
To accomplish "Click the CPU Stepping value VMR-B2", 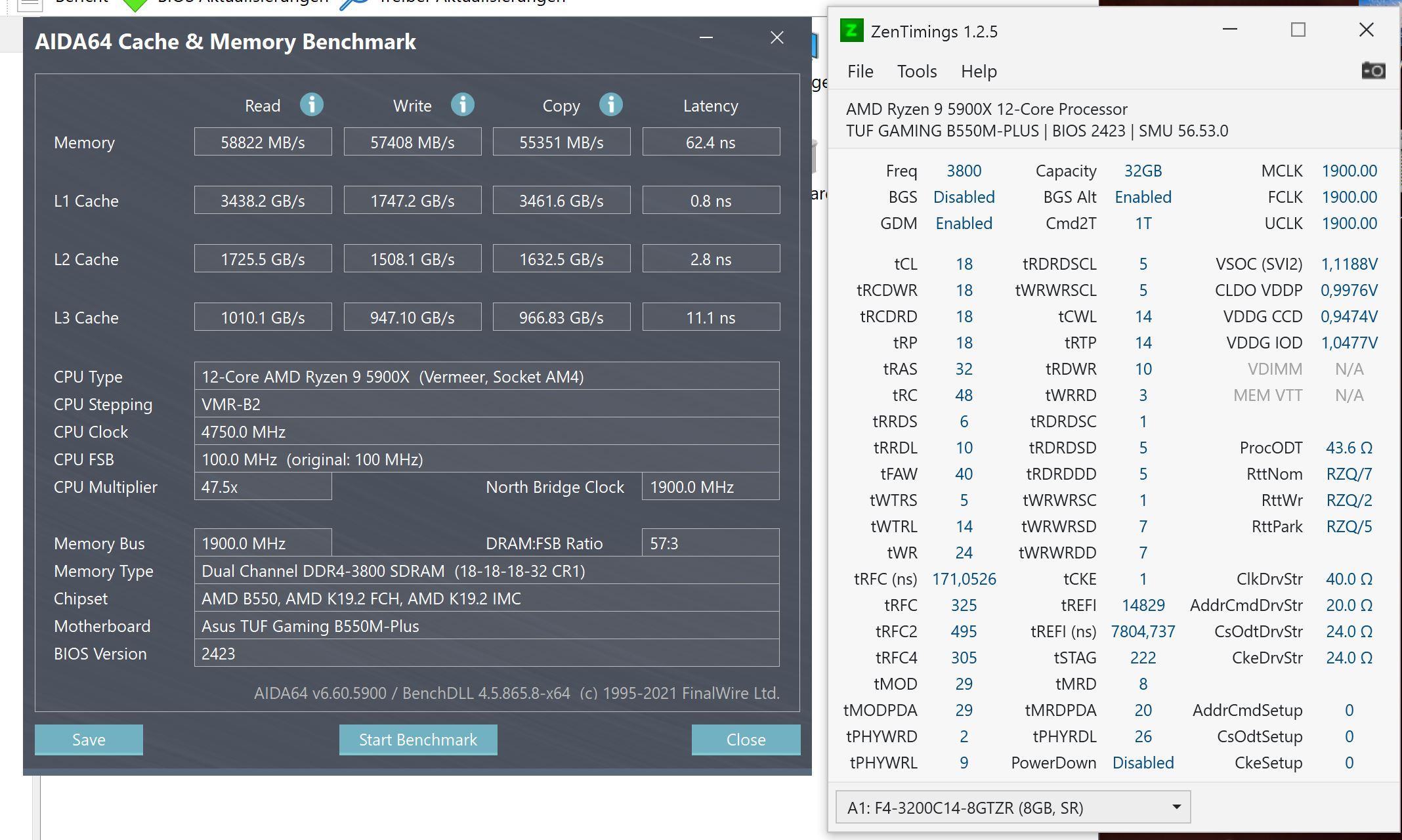I will click(x=486, y=404).
